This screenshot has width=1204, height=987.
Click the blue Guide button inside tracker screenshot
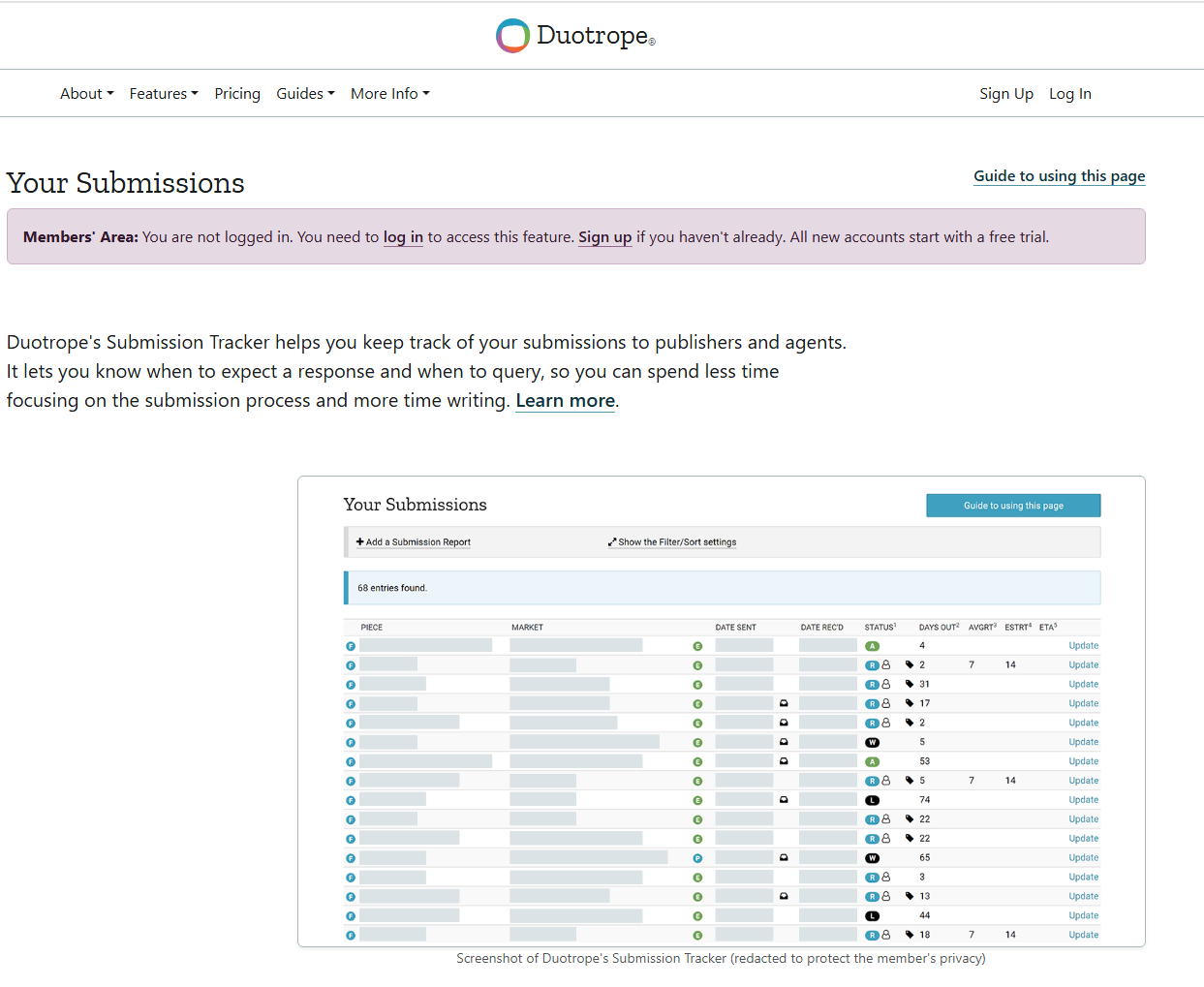pyautogui.click(x=1013, y=506)
